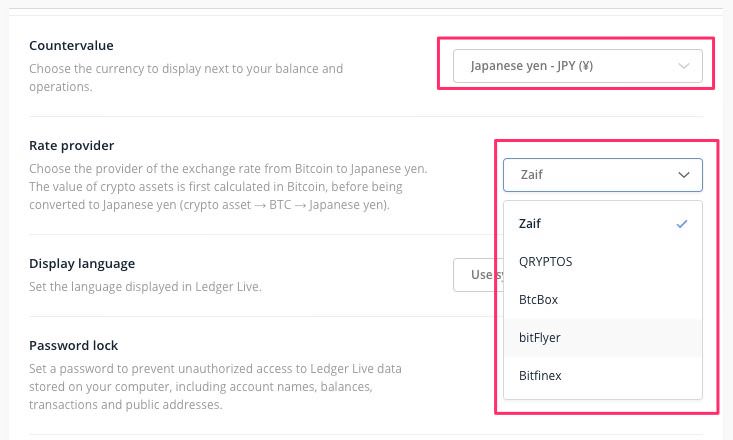Collapse the Rate provider dropdown showing Zaif

[x=602, y=174]
